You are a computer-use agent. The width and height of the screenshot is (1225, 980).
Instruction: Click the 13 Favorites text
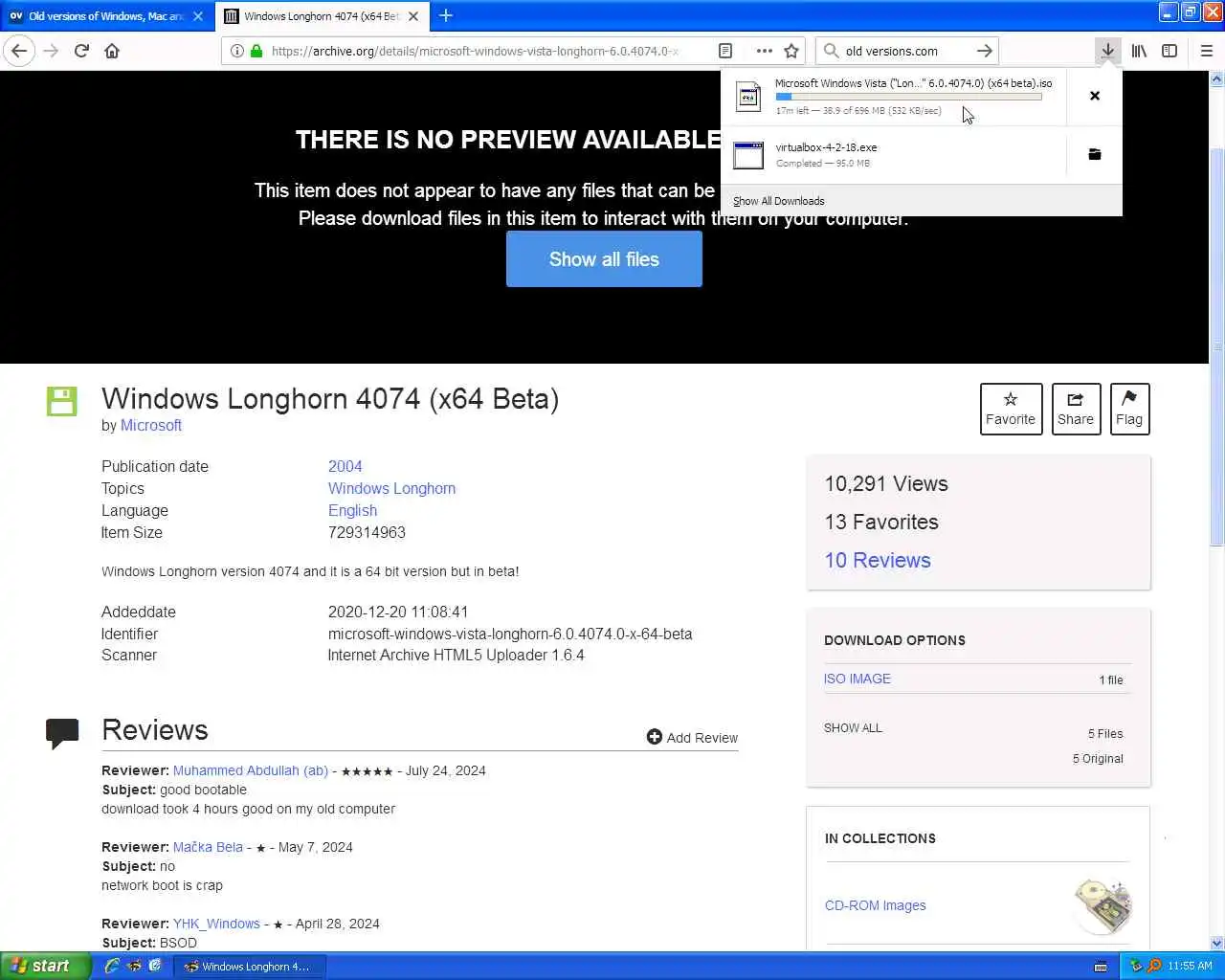pos(881,523)
